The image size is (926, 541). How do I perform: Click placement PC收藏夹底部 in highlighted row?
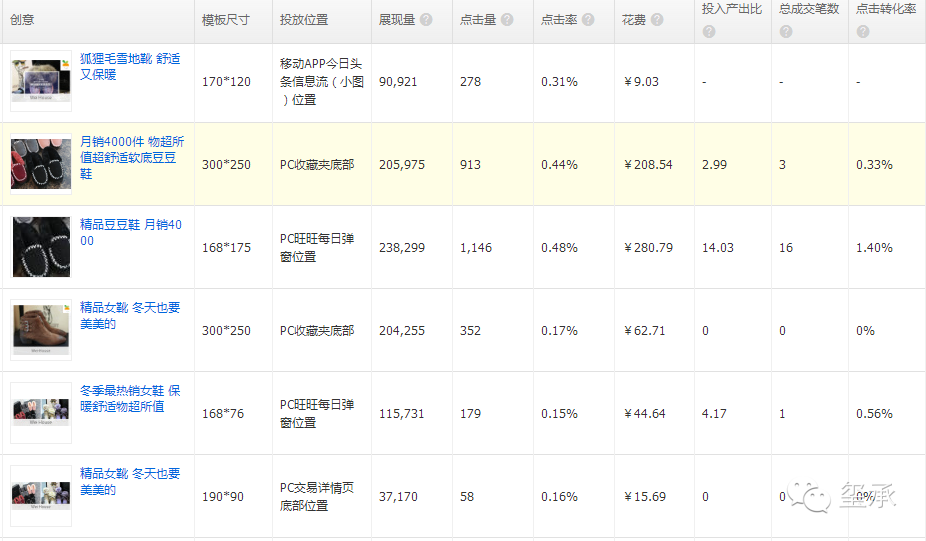tap(317, 165)
